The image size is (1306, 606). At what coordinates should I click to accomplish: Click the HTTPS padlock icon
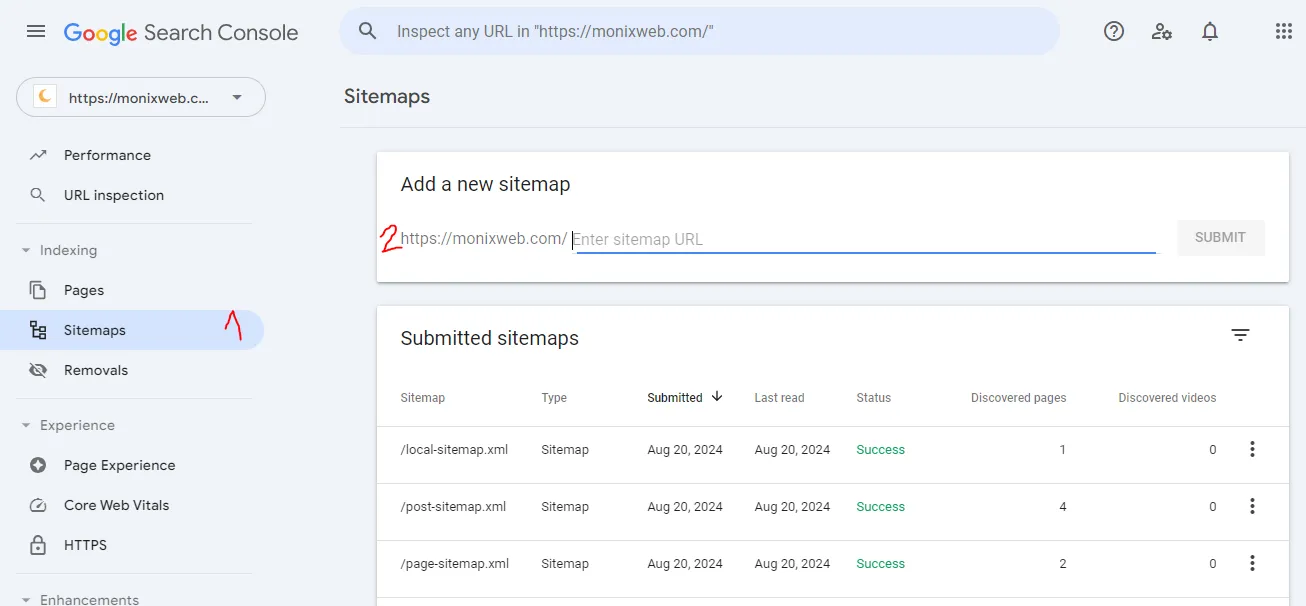38,545
